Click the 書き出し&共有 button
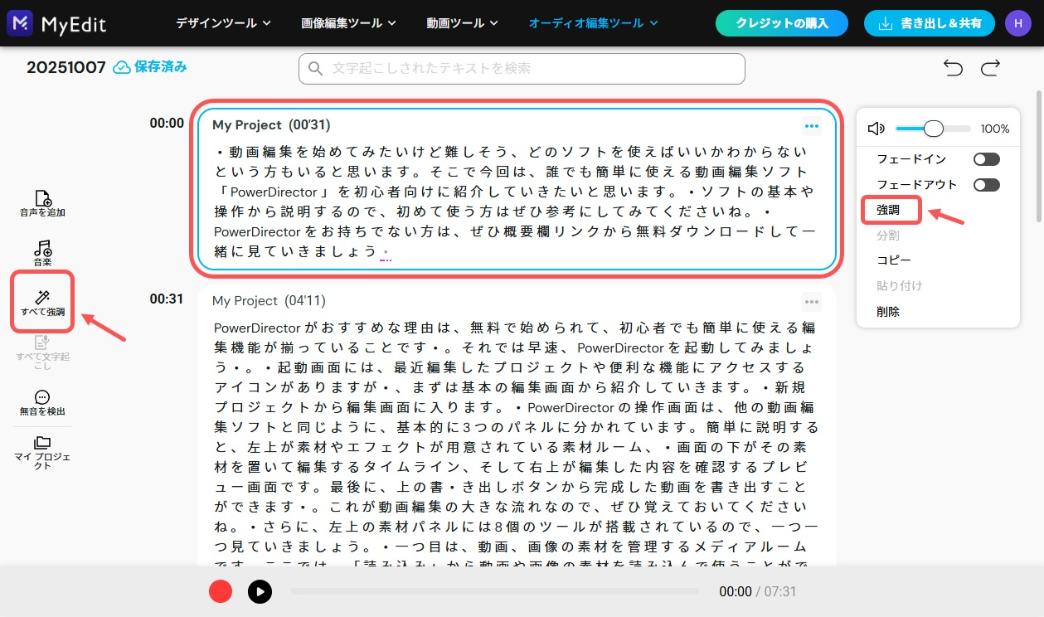This screenshot has width=1044, height=617. click(x=928, y=22)
